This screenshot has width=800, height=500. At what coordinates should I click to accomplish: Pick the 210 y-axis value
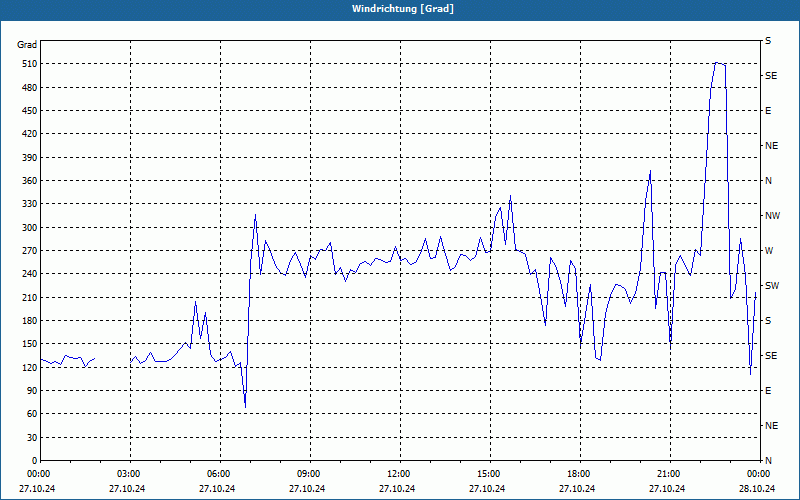[29, 297]
